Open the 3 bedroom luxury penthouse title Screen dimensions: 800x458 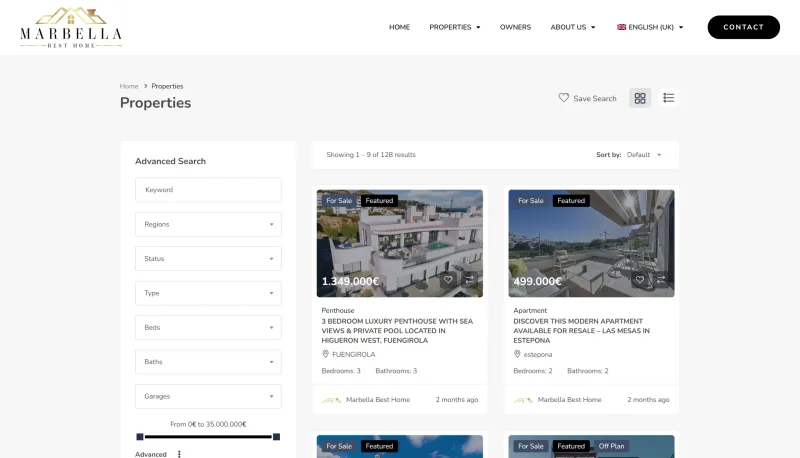point(397,330)
